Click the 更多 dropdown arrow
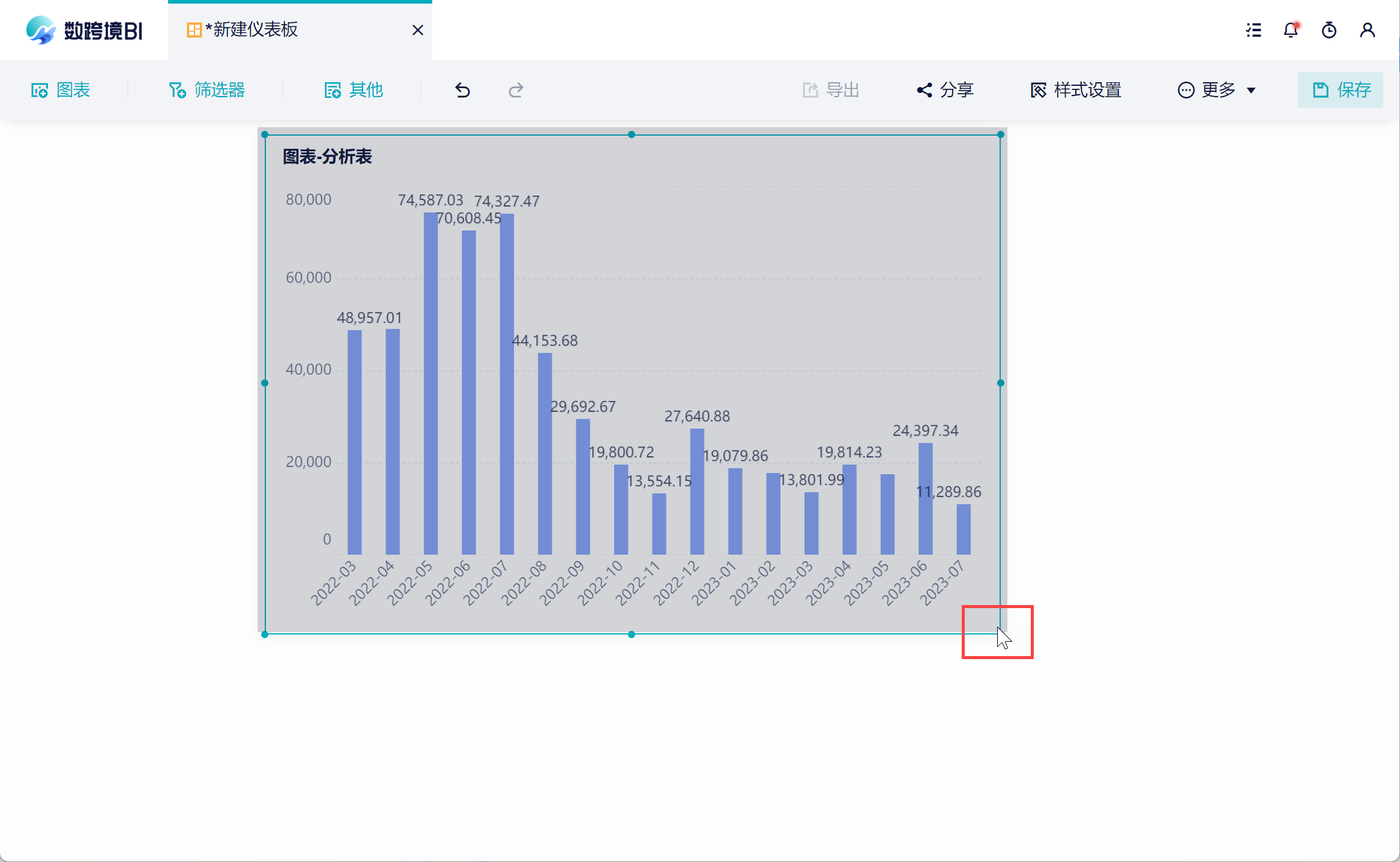Viewport: 1400px width, 862px height. pyautogui.click(x=1251, y=91)
